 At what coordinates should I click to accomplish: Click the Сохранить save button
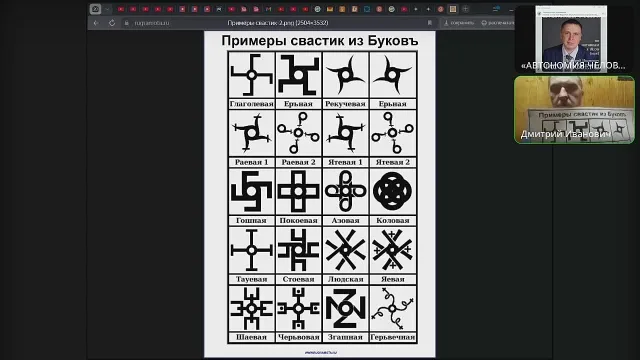(459, 23)
